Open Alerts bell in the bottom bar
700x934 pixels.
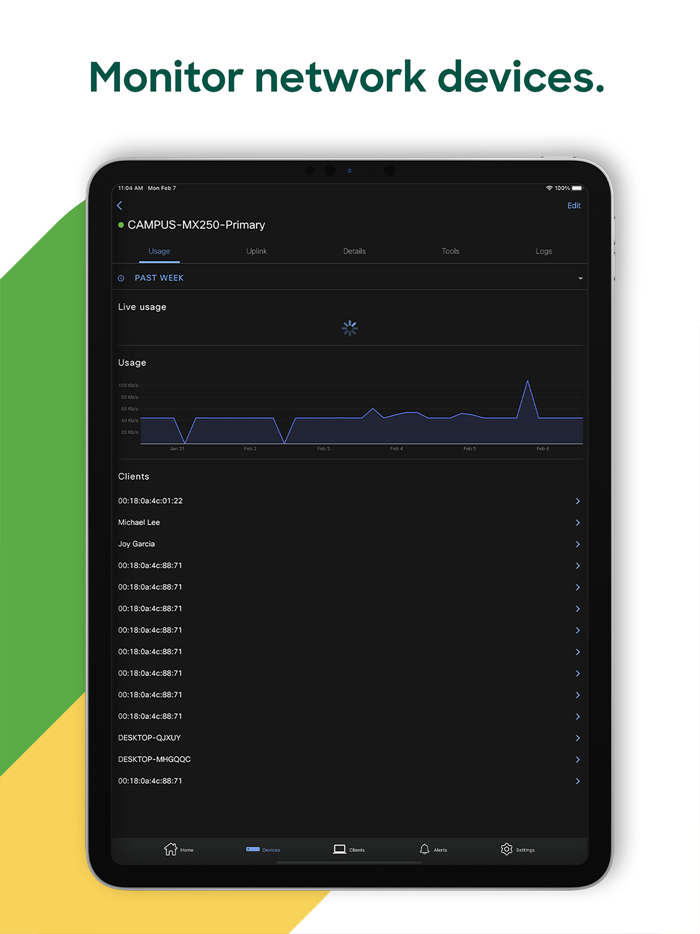pos(433,849)
